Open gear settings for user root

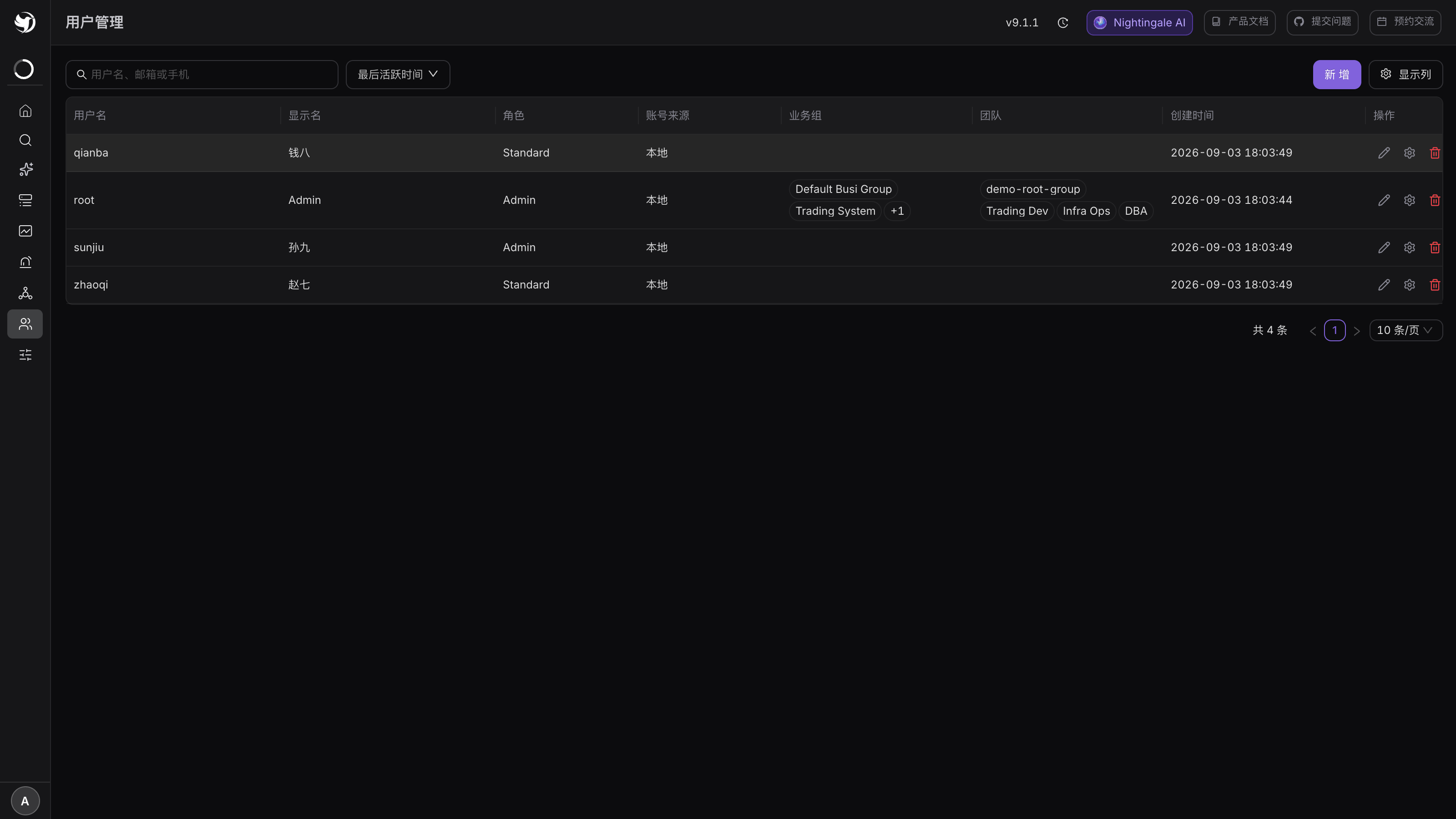coord(1409,200)
